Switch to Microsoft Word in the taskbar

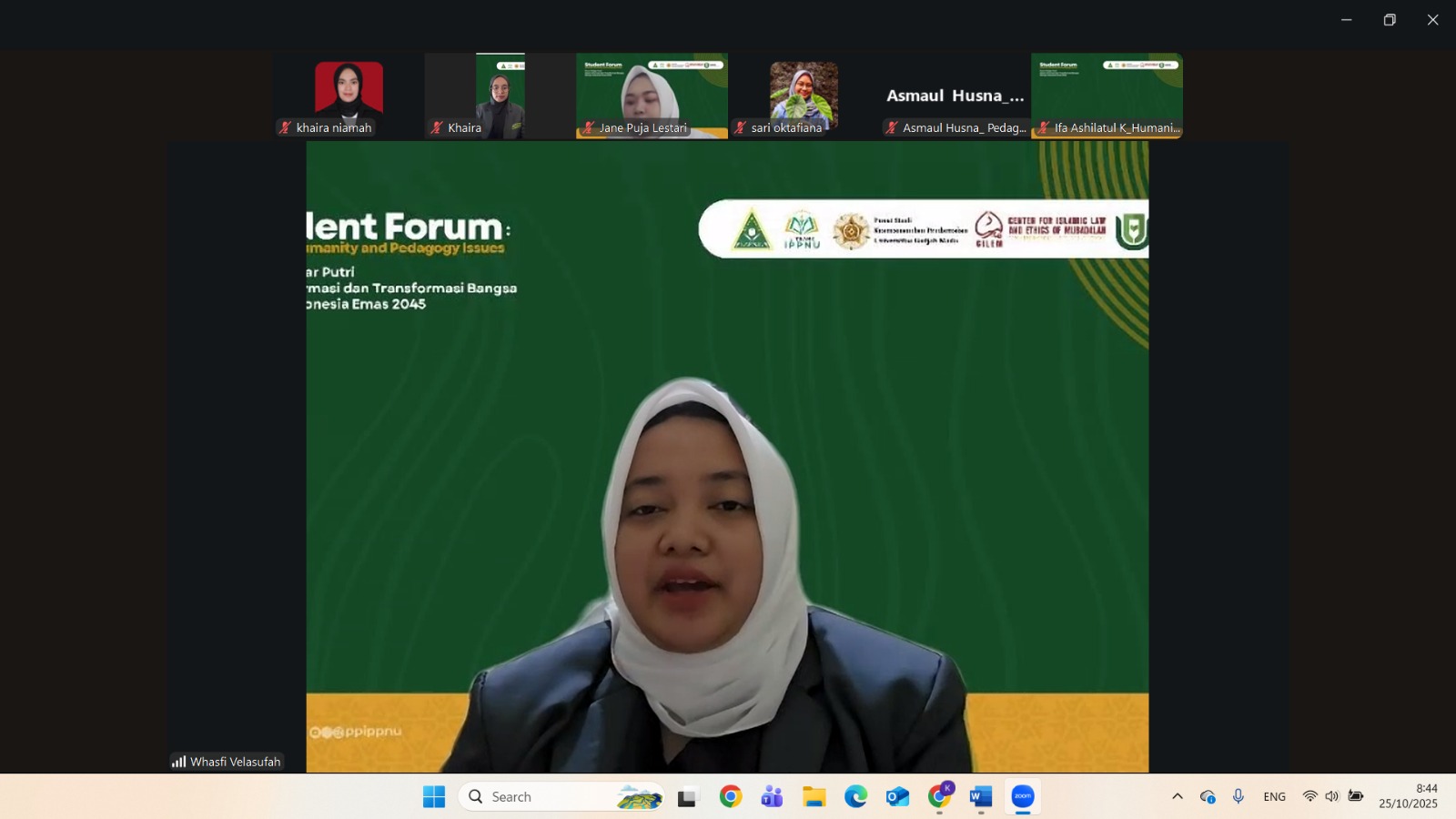980,797
